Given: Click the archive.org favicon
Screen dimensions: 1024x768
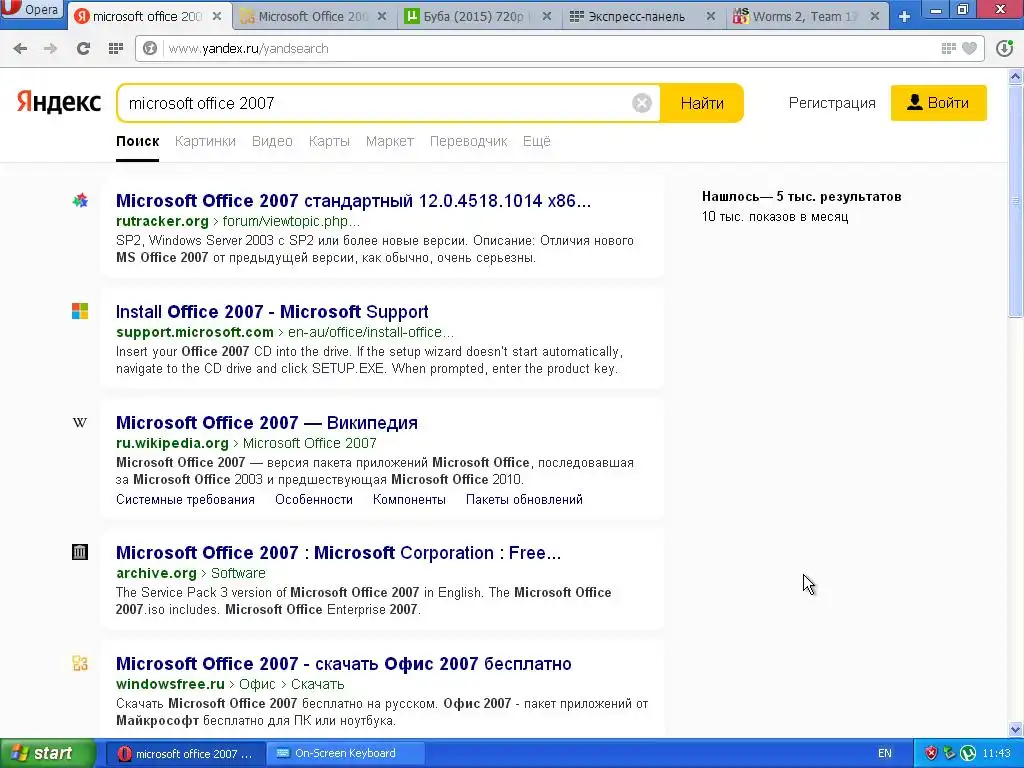Looking at the screenshot, I should click(80, 552).
